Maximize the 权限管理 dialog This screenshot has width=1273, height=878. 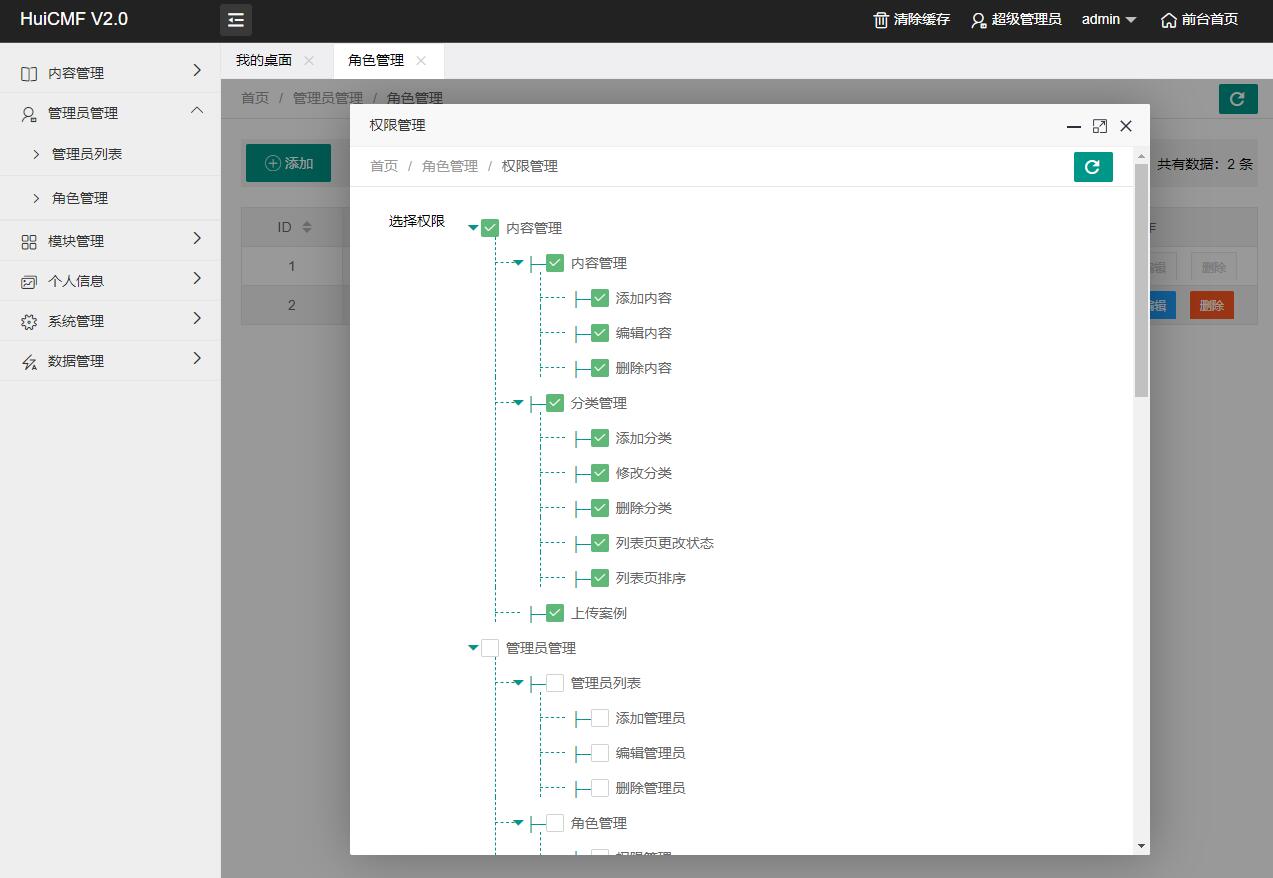point(1100,126)
